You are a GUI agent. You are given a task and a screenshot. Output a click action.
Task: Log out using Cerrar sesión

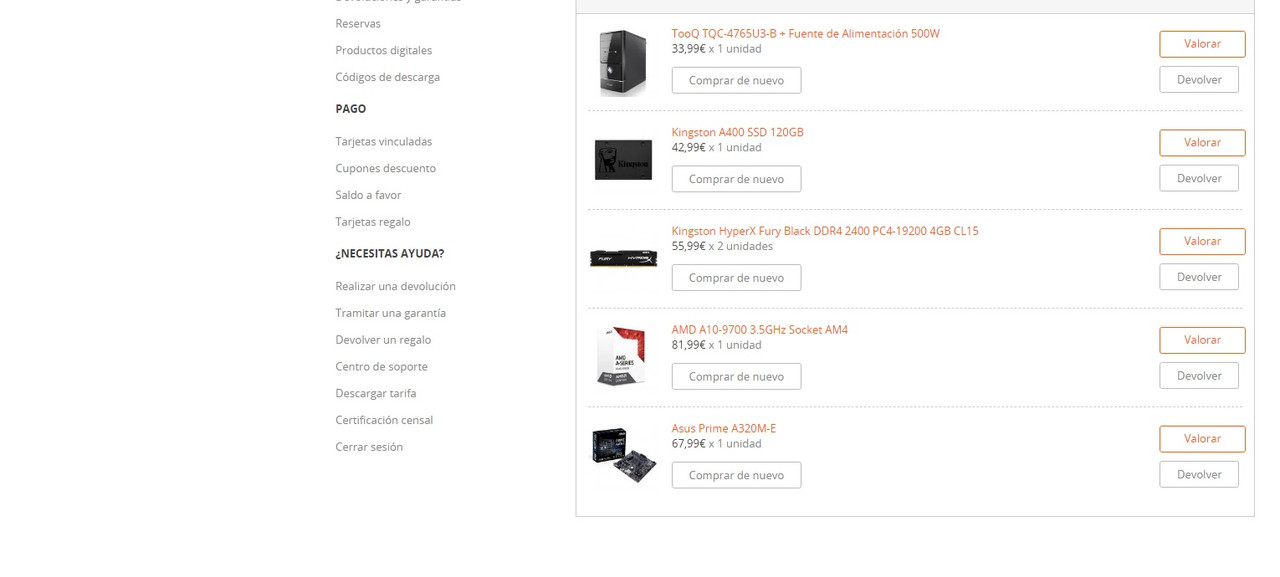(369, 447)
